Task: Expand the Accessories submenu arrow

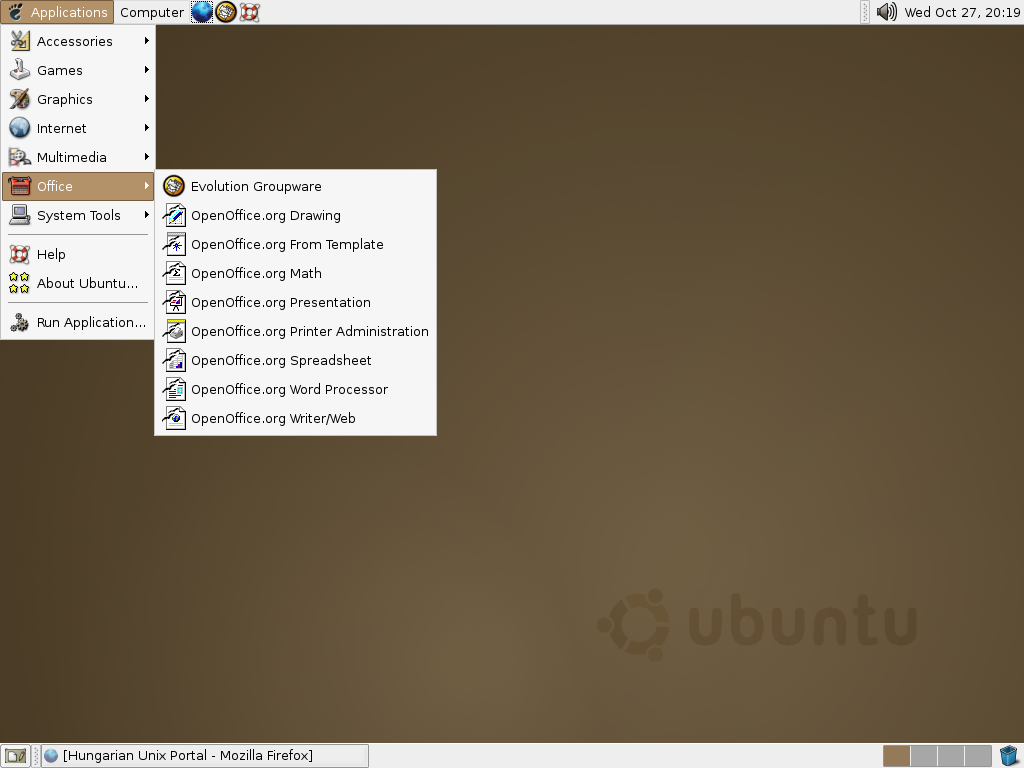Action: pyautogui.click(x=146, y=40)
